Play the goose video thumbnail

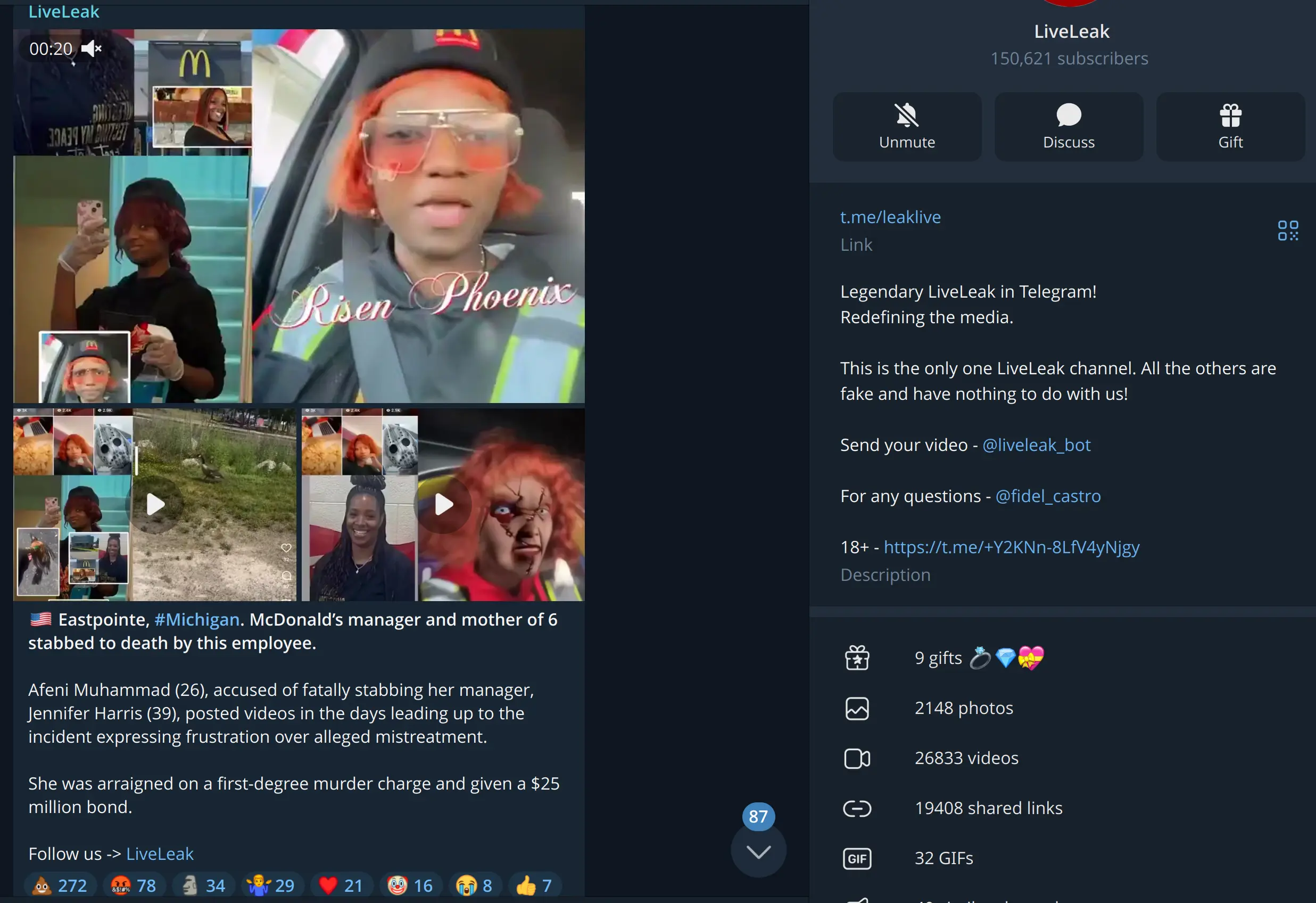pos(155,505)
